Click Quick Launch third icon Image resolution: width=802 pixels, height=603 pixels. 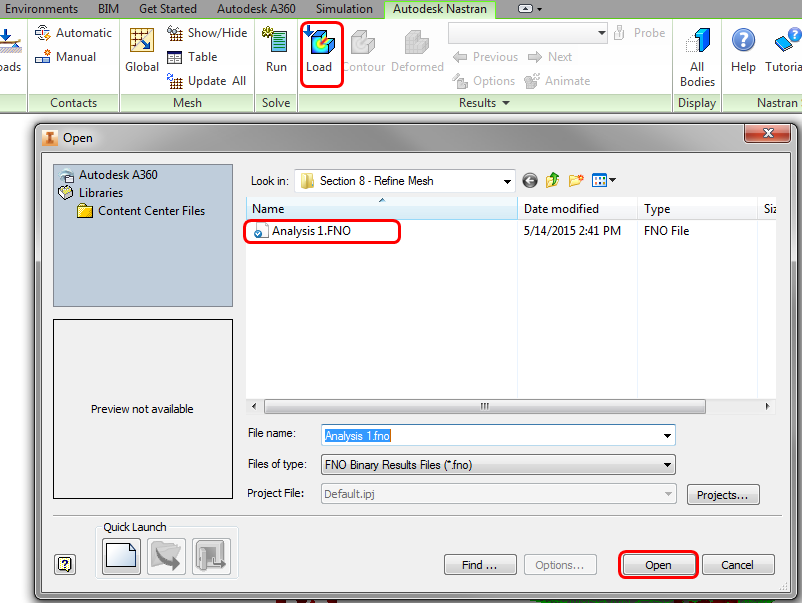pos(211,556)
